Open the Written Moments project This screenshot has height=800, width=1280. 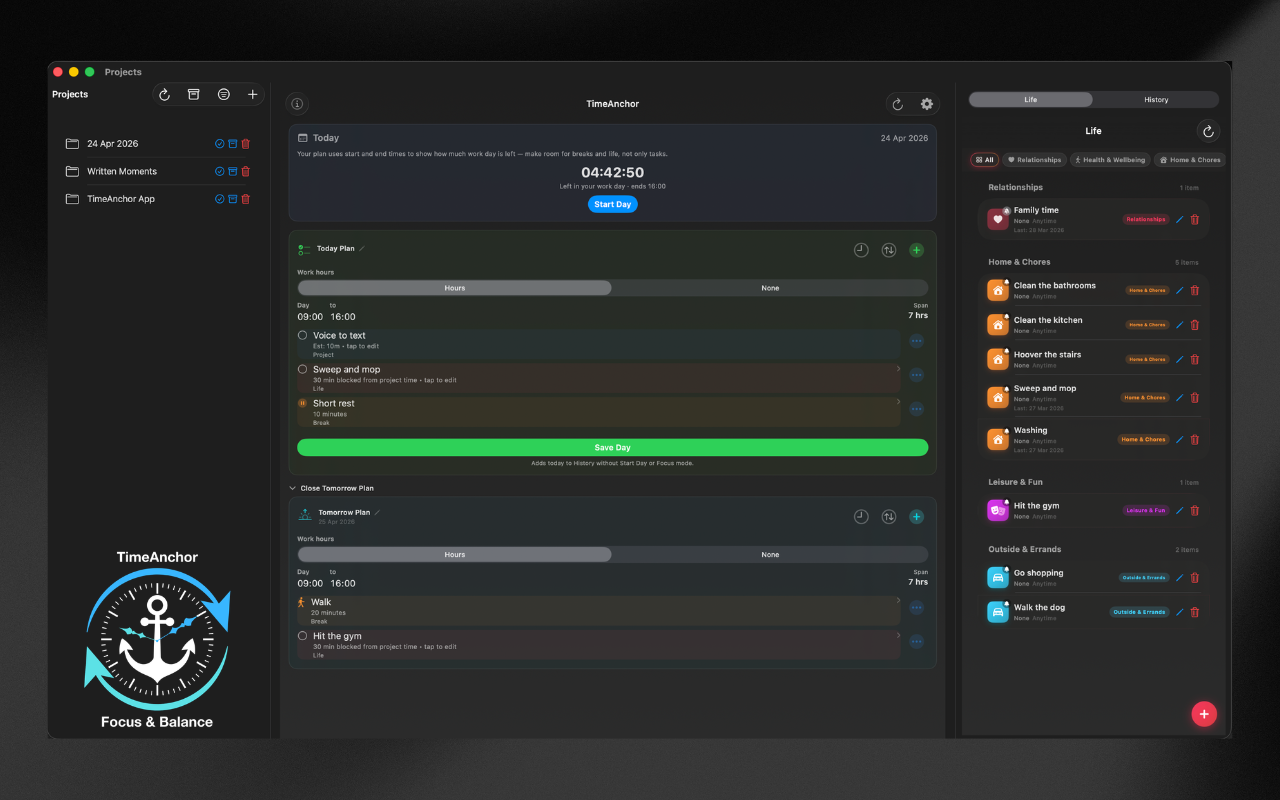pos(122,171)
